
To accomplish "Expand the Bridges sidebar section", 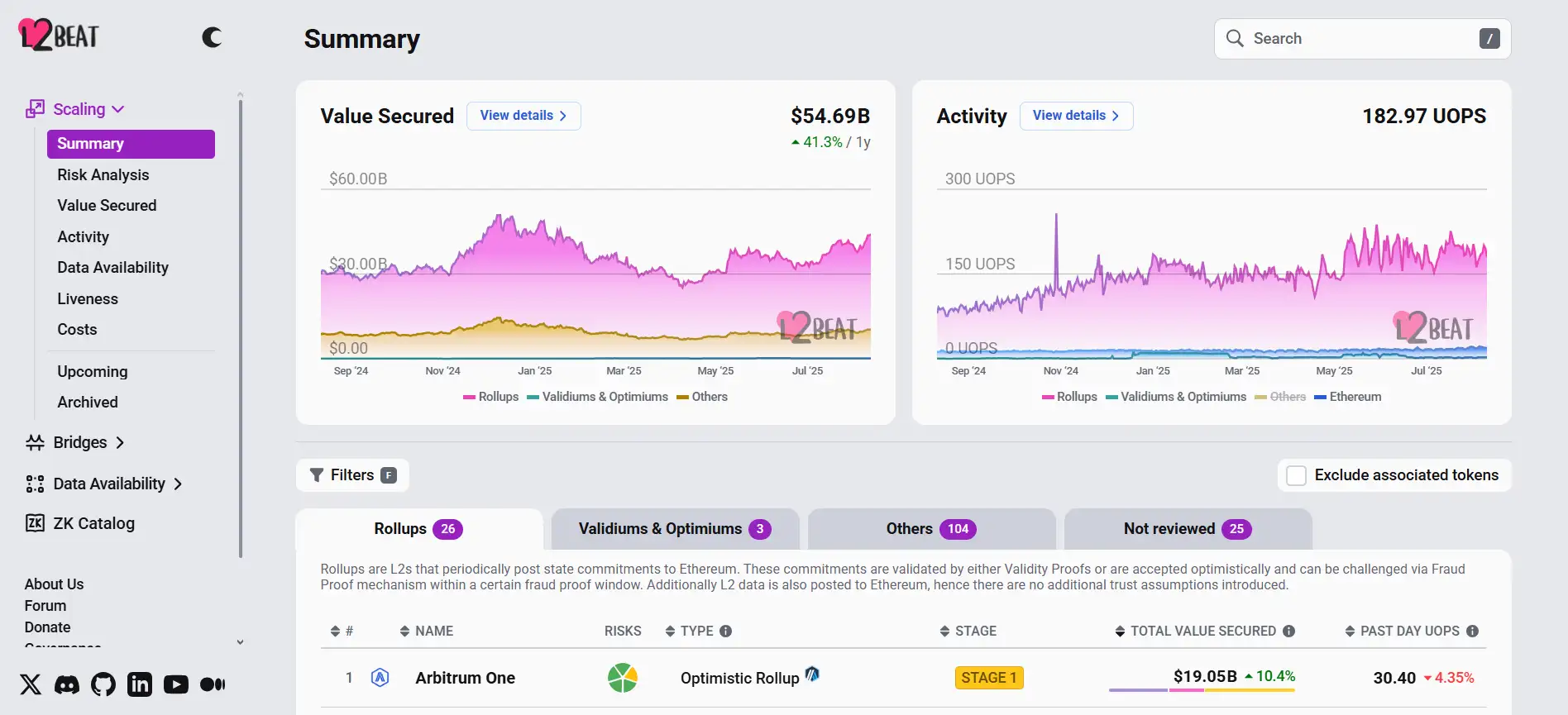I will point(120,442).
